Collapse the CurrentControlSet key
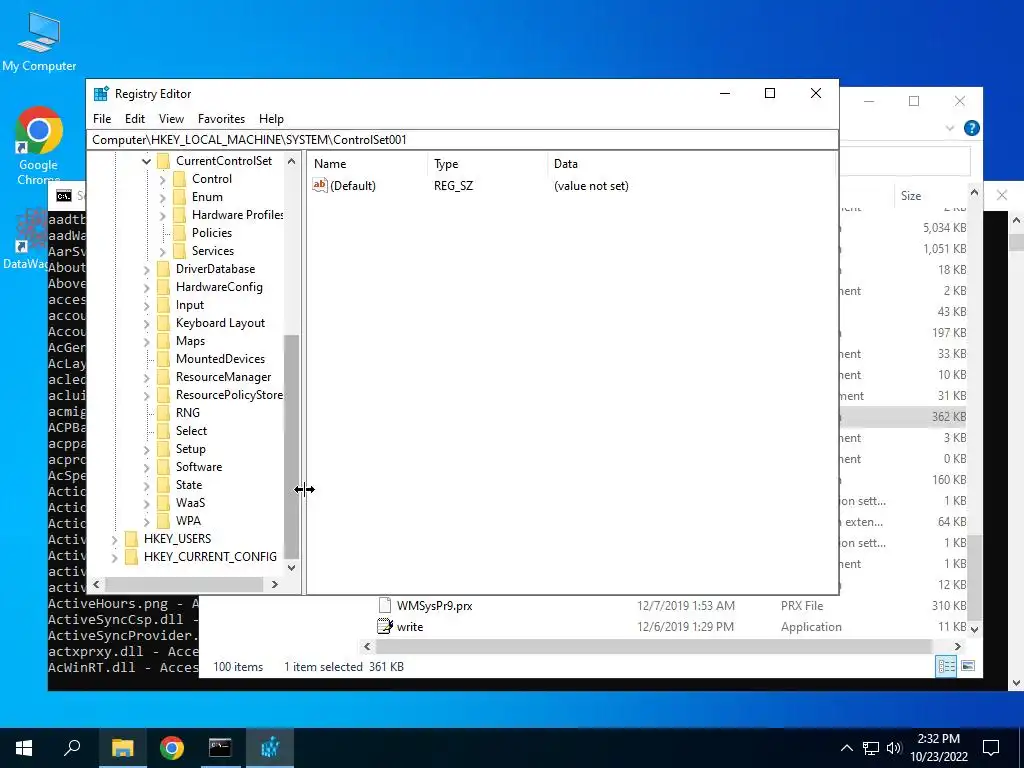This screenshot has width=1024, height=768. (146, 161)
